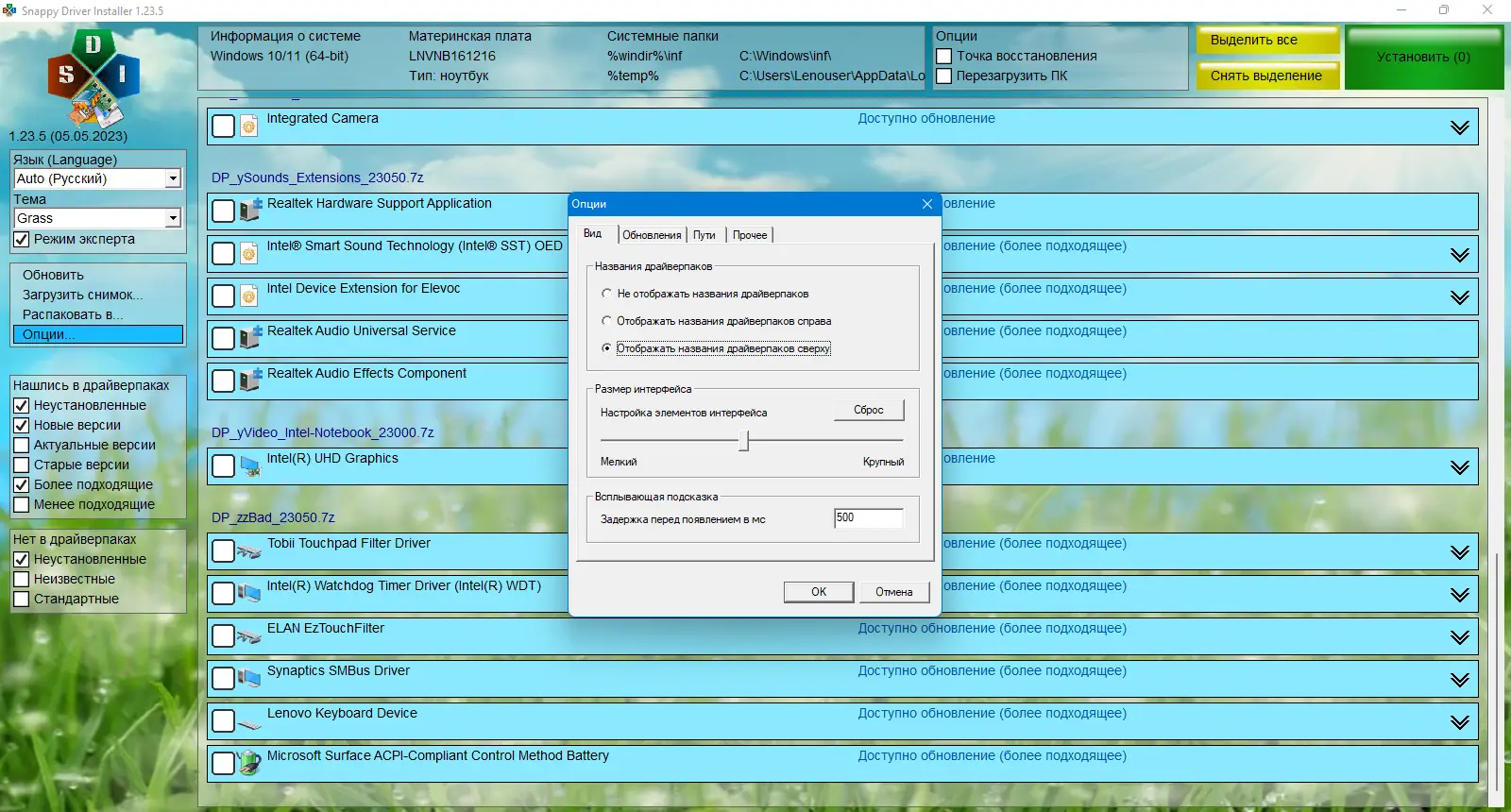Enable Актуальные версии filter checkbox
The width and height of the screenshot is (1511, 812).
pyautogui.click(x=21, y=445)
